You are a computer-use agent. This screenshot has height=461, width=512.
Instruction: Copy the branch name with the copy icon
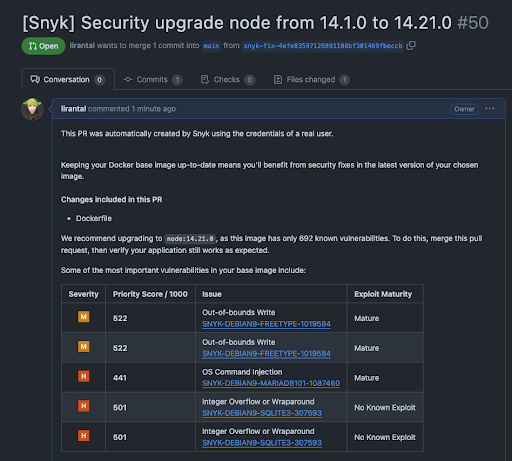[x=411, y=45]
